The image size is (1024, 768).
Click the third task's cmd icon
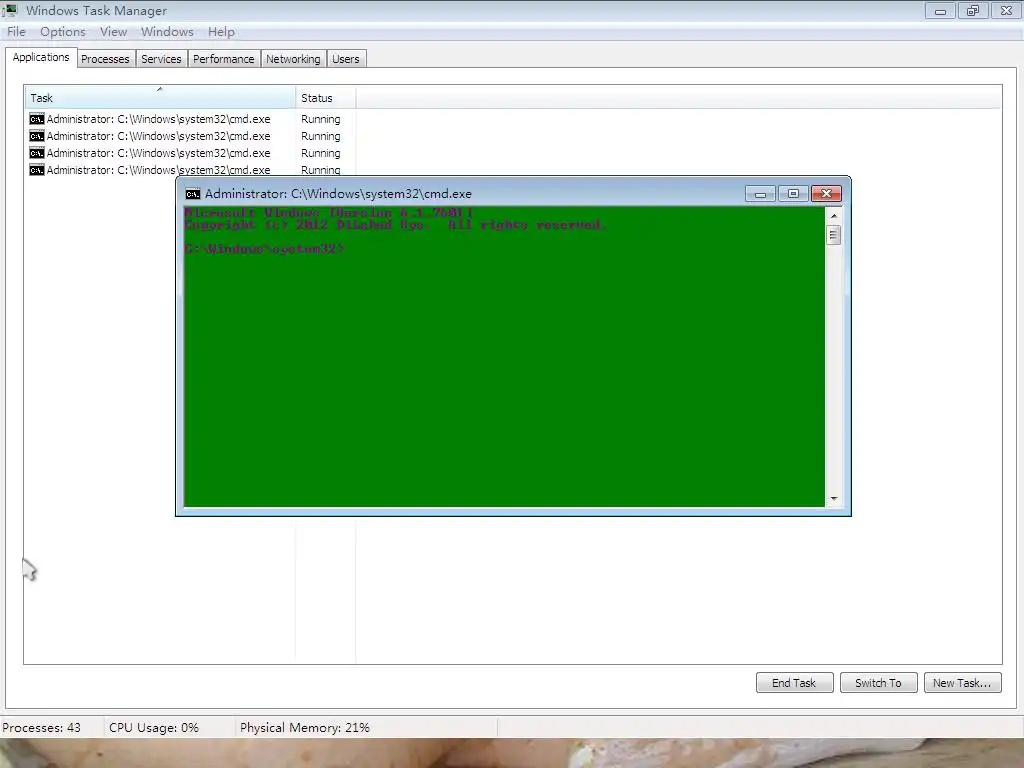(x=37, y=153)
